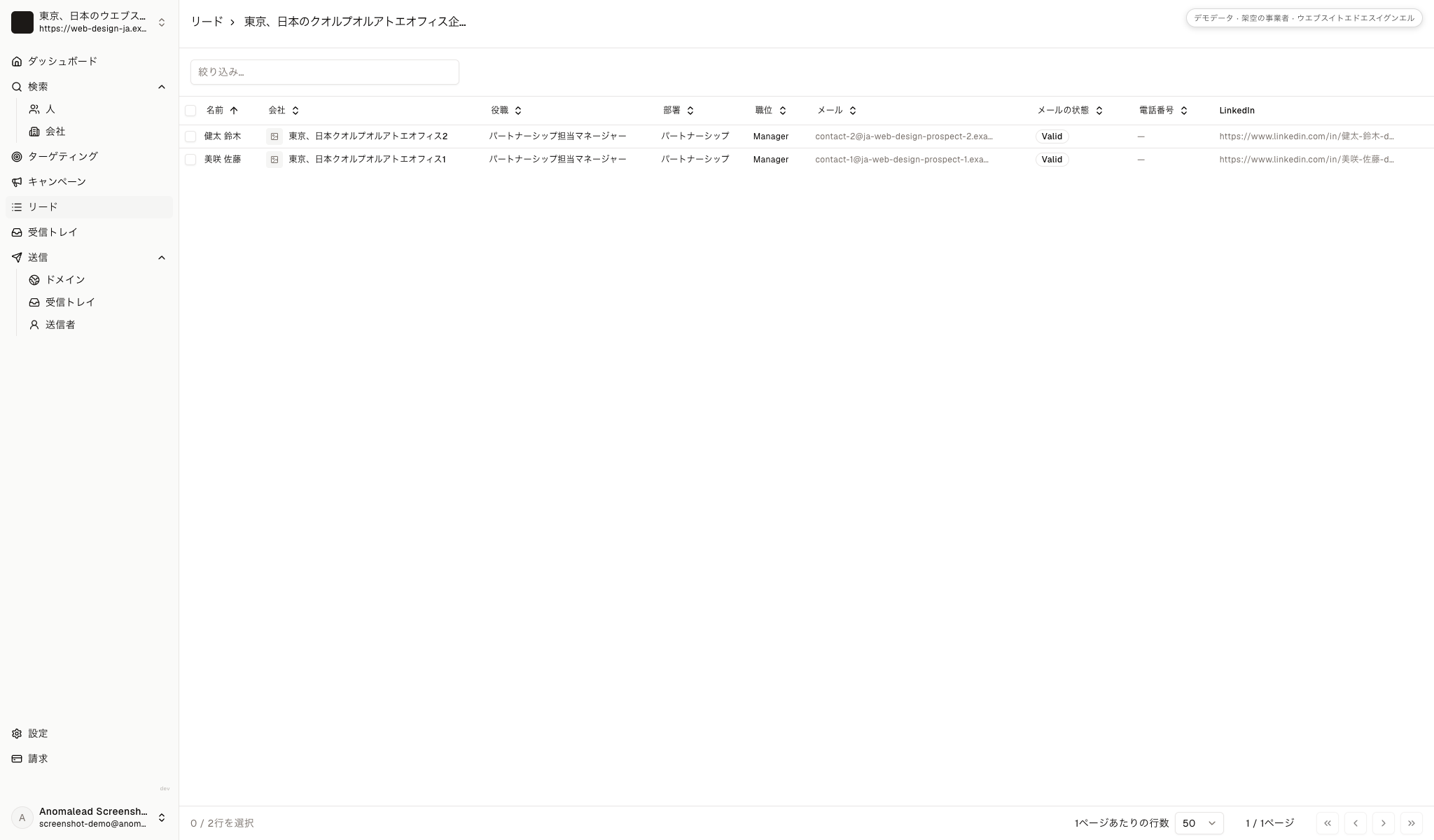Open 設定 in the sidebar
Image resolution: width=1434 pixels, height=840 pixels.
click(x=89, y=734)
